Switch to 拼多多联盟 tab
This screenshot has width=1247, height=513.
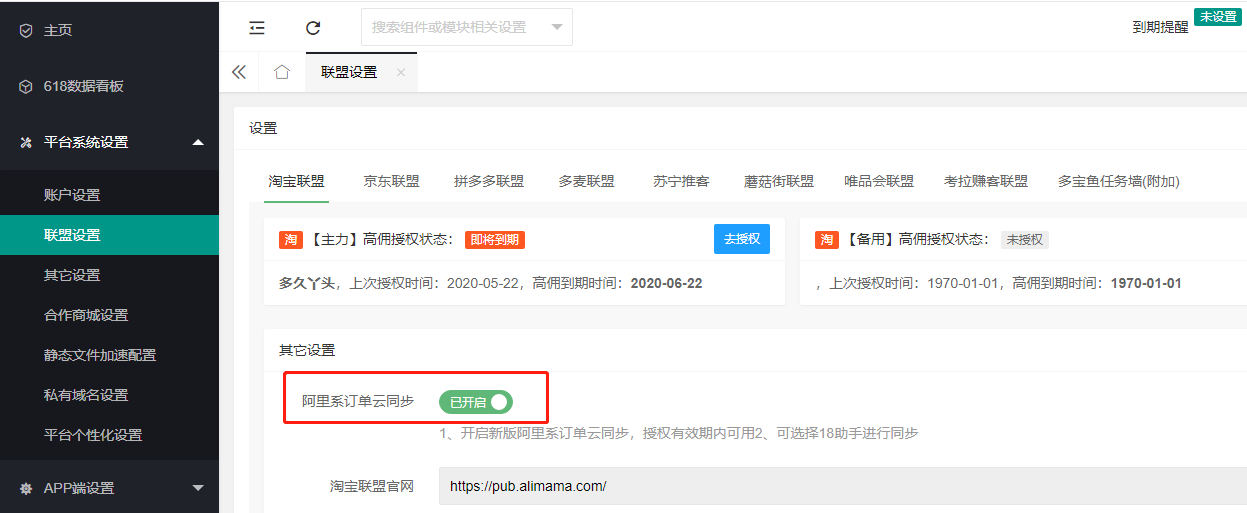pyautogui.click(x=489, y=181)
